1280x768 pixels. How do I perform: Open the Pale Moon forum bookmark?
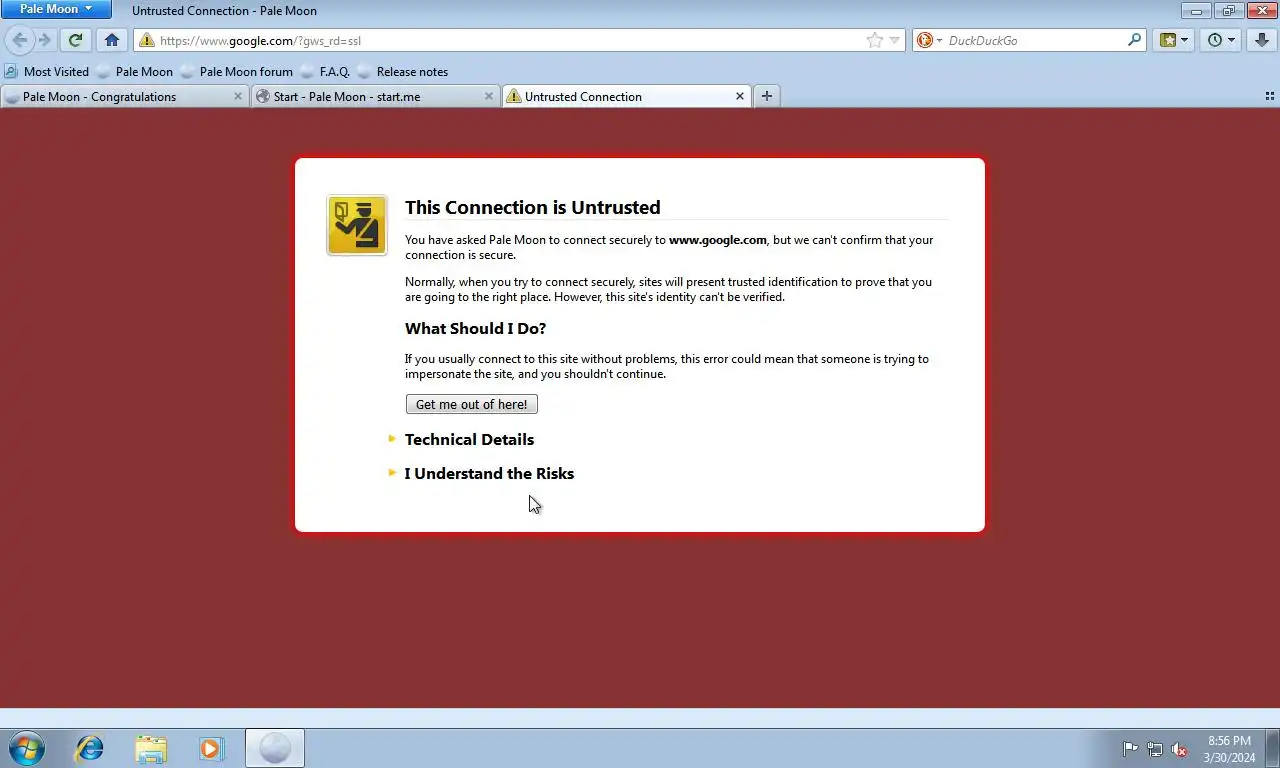click(236, 72)
